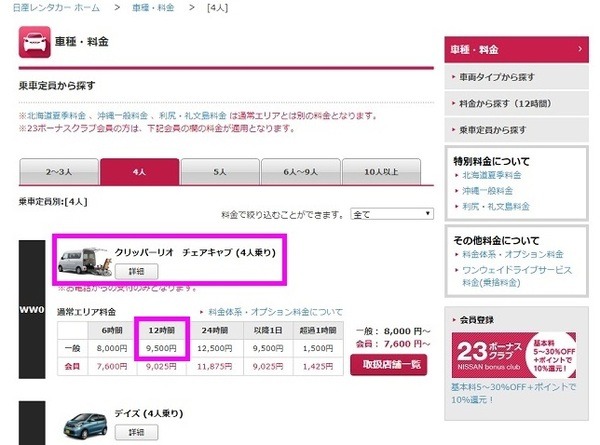Click the デイズ (4人乗り) title text
Screen dimensions: 600x445
click(149, 413)
